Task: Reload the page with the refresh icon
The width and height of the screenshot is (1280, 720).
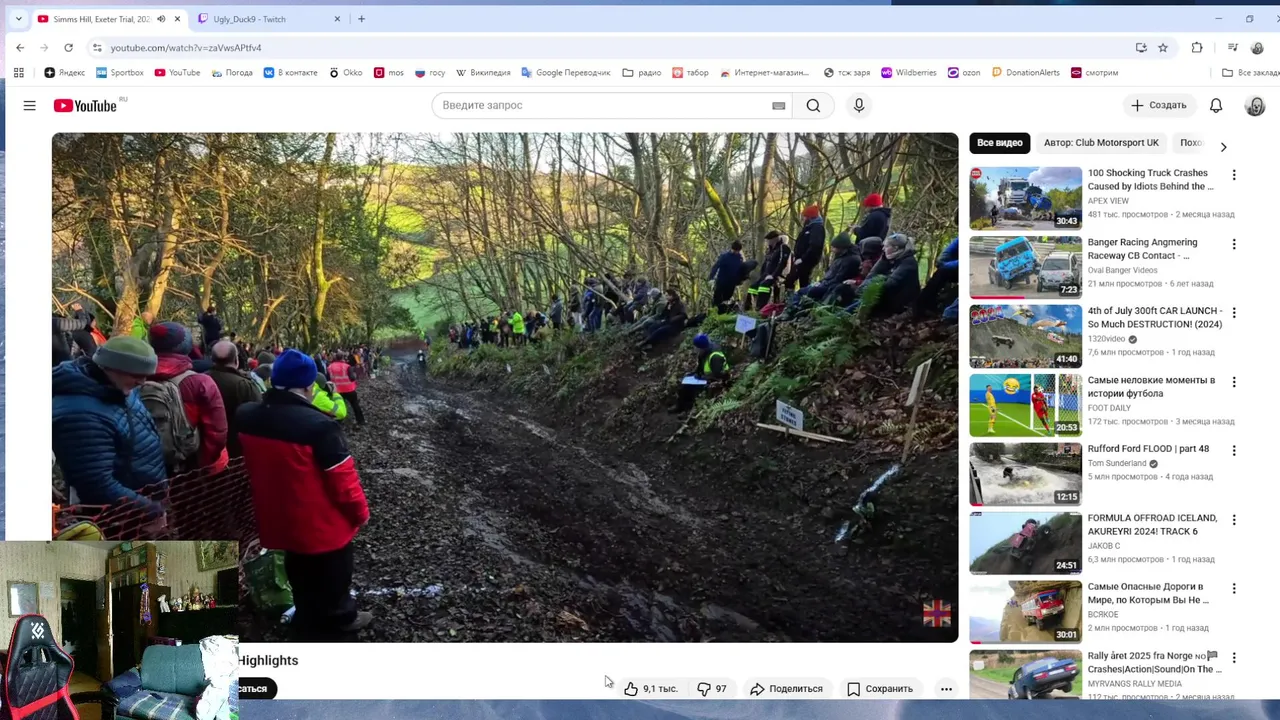Action: 68,47
